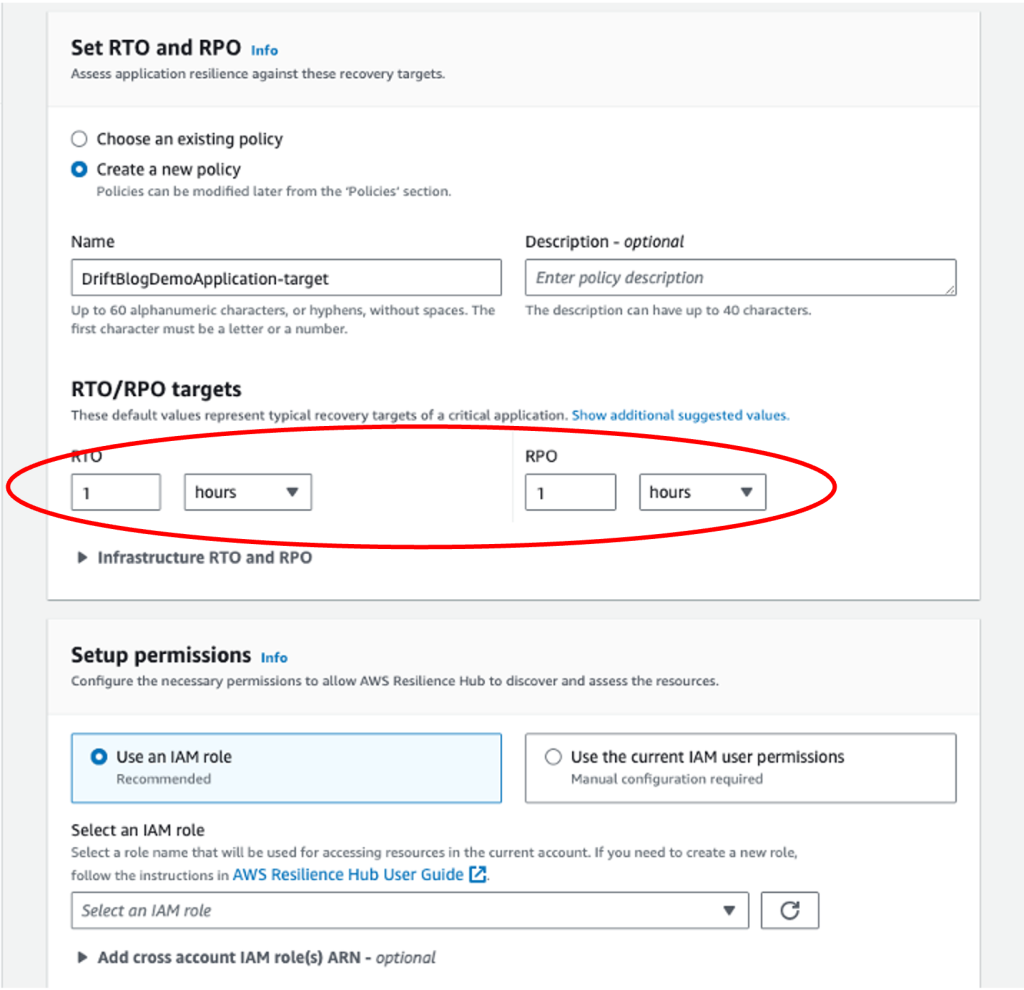Open AWS Resilience Hub User Guide link

click(348, 874)
